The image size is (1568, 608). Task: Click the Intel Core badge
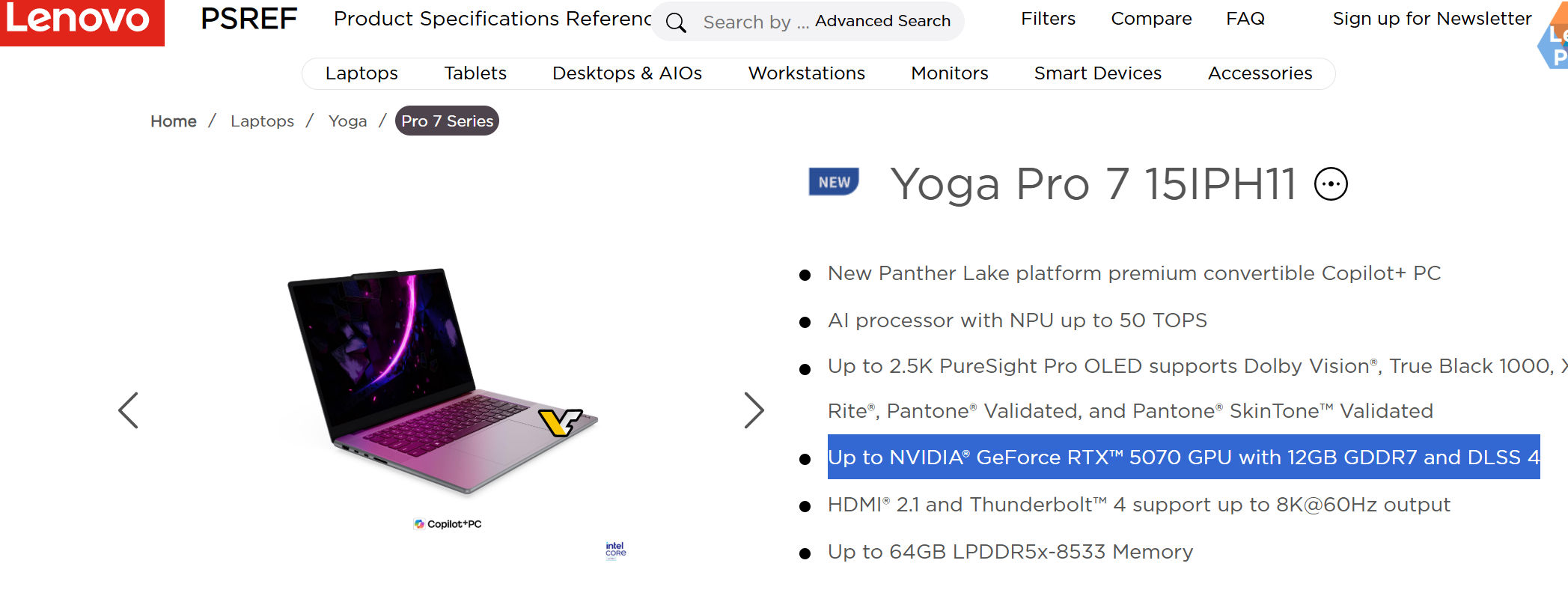(x=615, y=551)
